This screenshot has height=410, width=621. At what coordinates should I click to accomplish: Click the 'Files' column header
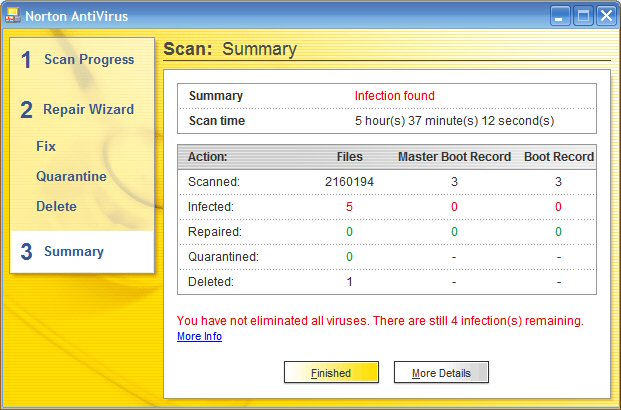350,157
